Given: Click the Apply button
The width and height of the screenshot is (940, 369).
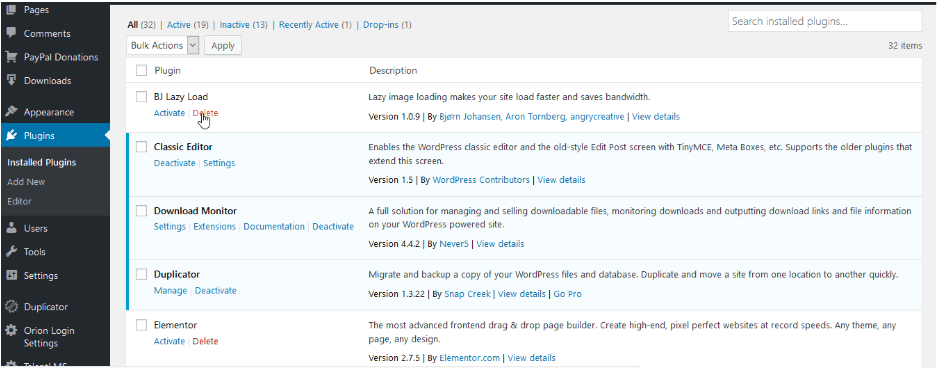Looking at the screenshot, I should (x=223, y=45).
